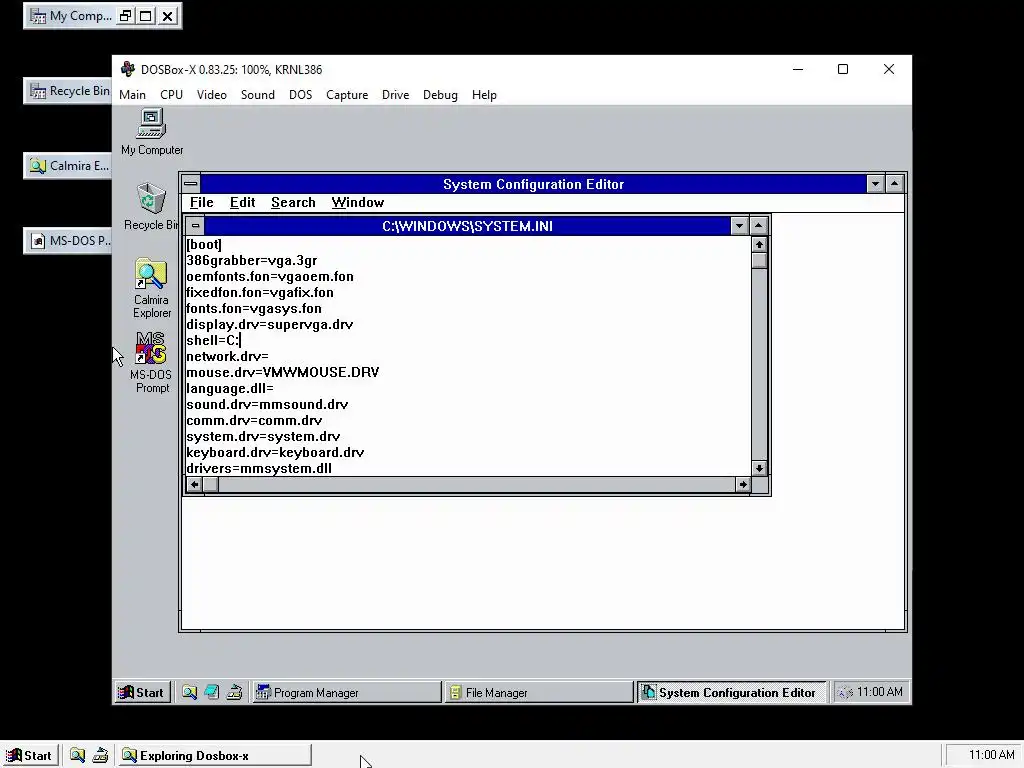The width and height of the screenshot is (1024, 768).
Task: Click the display.drv=supervga.drv line
Action: [270, 325]
